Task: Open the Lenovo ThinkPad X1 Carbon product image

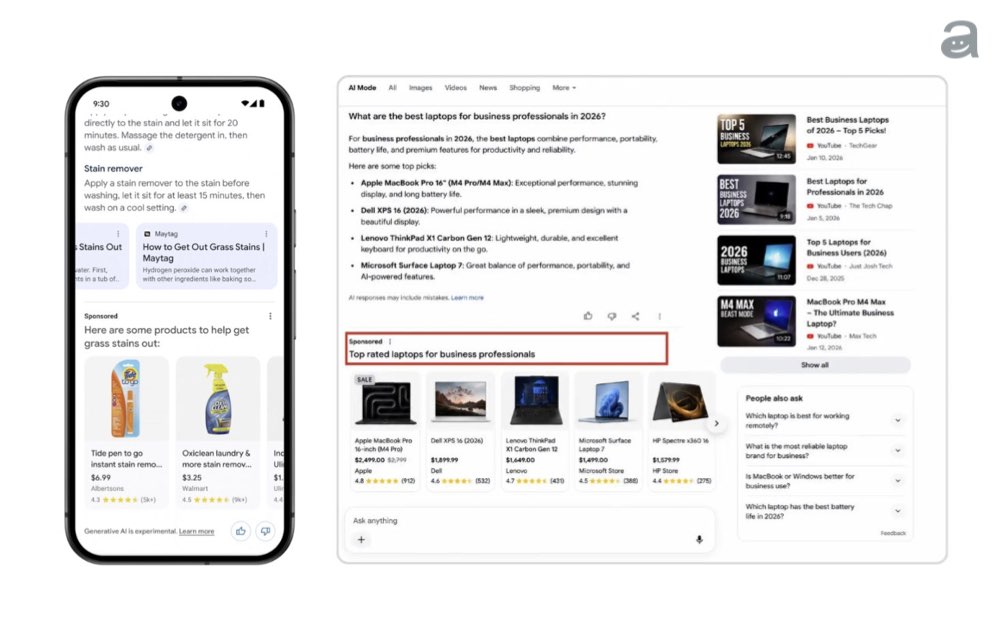Action: click(534, 401)
